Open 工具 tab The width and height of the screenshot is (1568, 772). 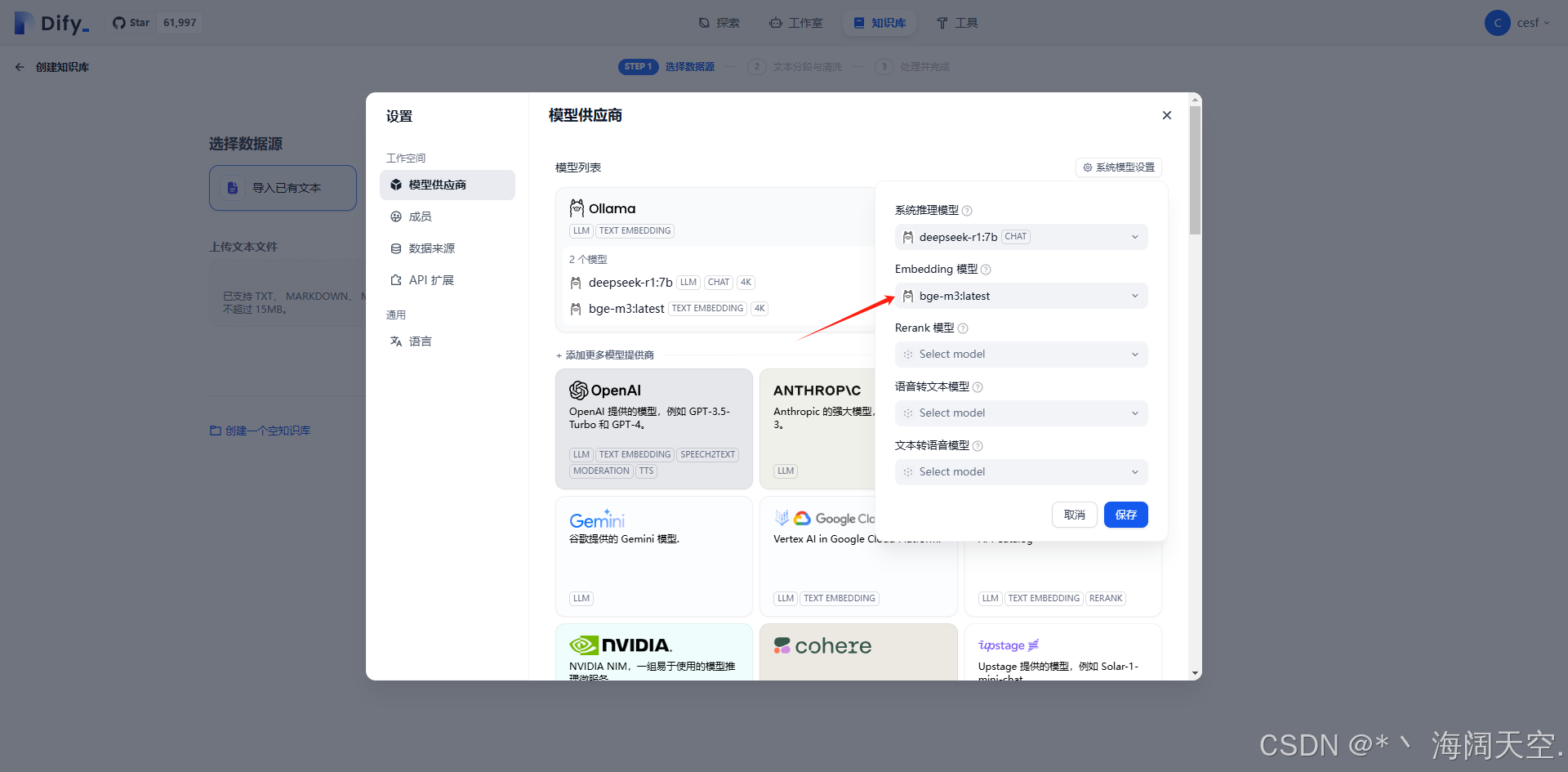click(x=957, y=23)
